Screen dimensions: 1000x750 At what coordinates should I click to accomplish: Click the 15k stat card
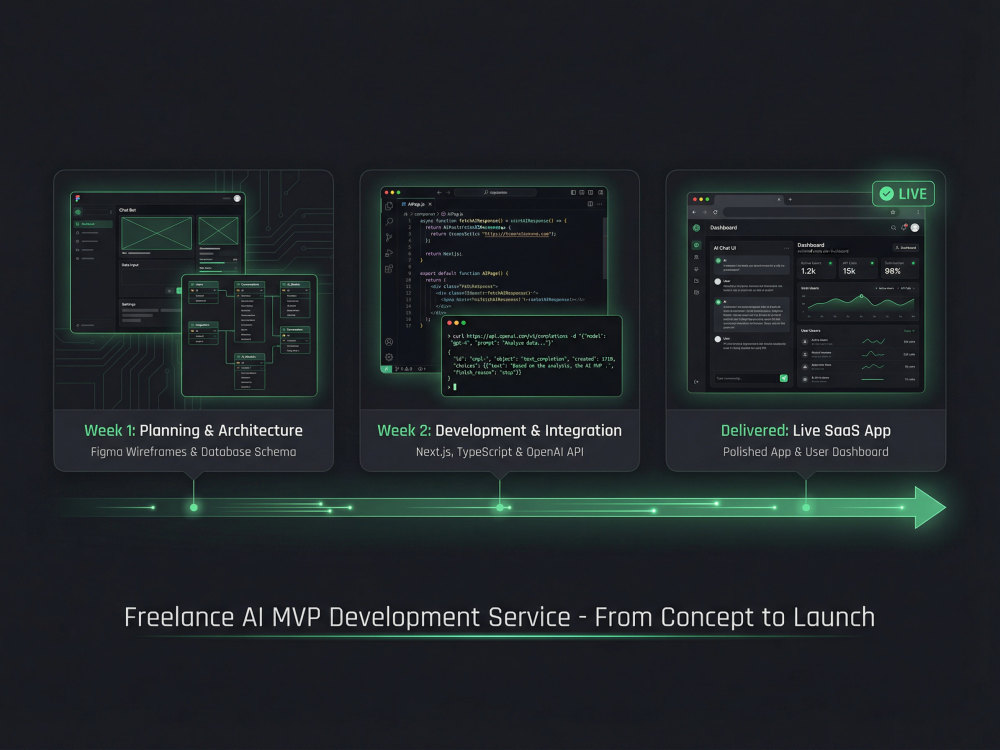858,268
